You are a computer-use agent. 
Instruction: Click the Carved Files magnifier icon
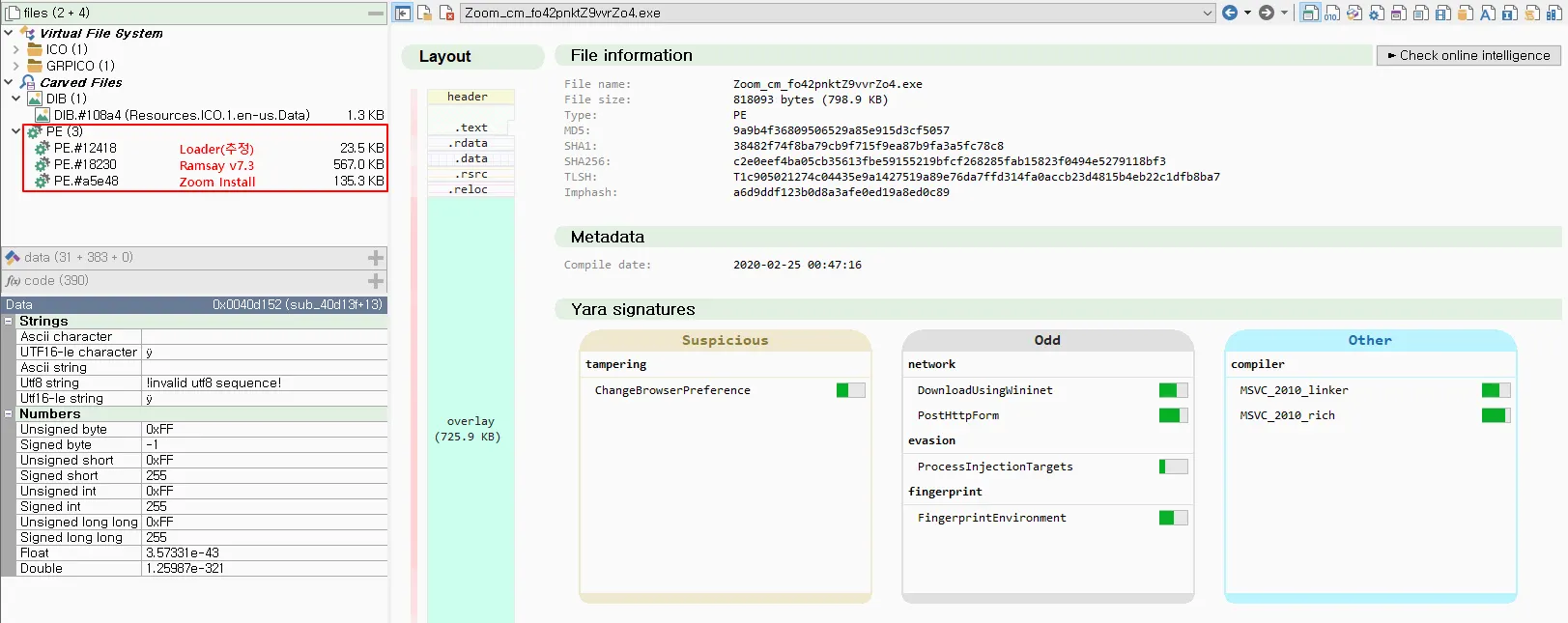pyautogui.click(x=28, y=82)
